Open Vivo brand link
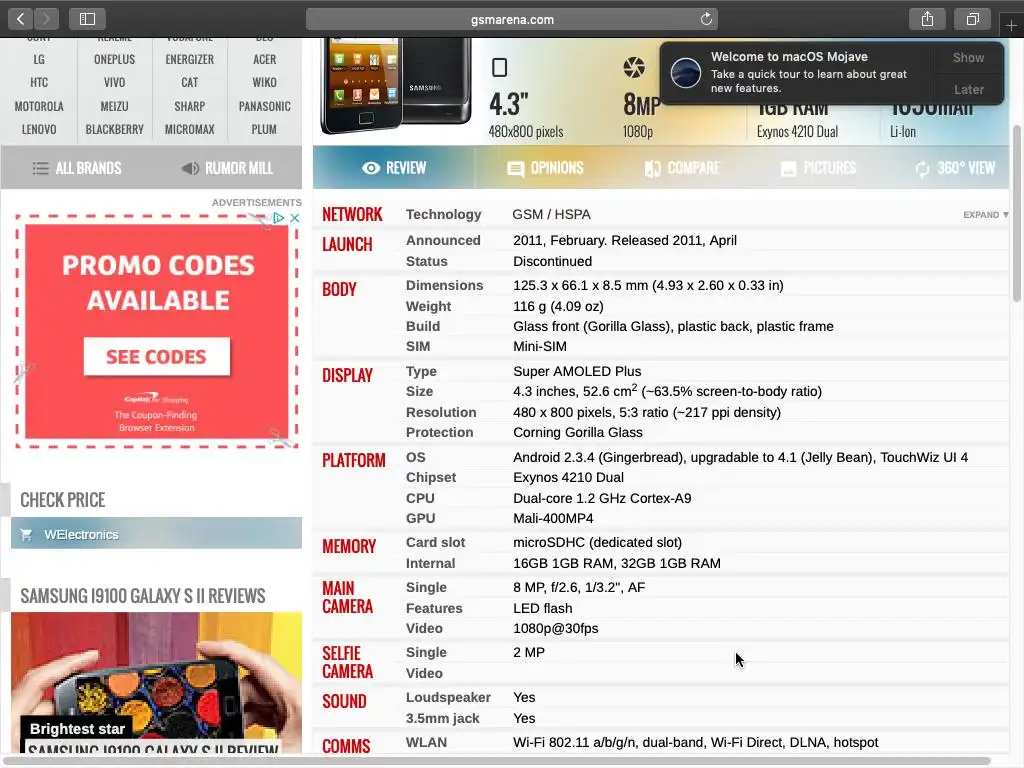Screen dimensions: 1024x768 (114, 82)
